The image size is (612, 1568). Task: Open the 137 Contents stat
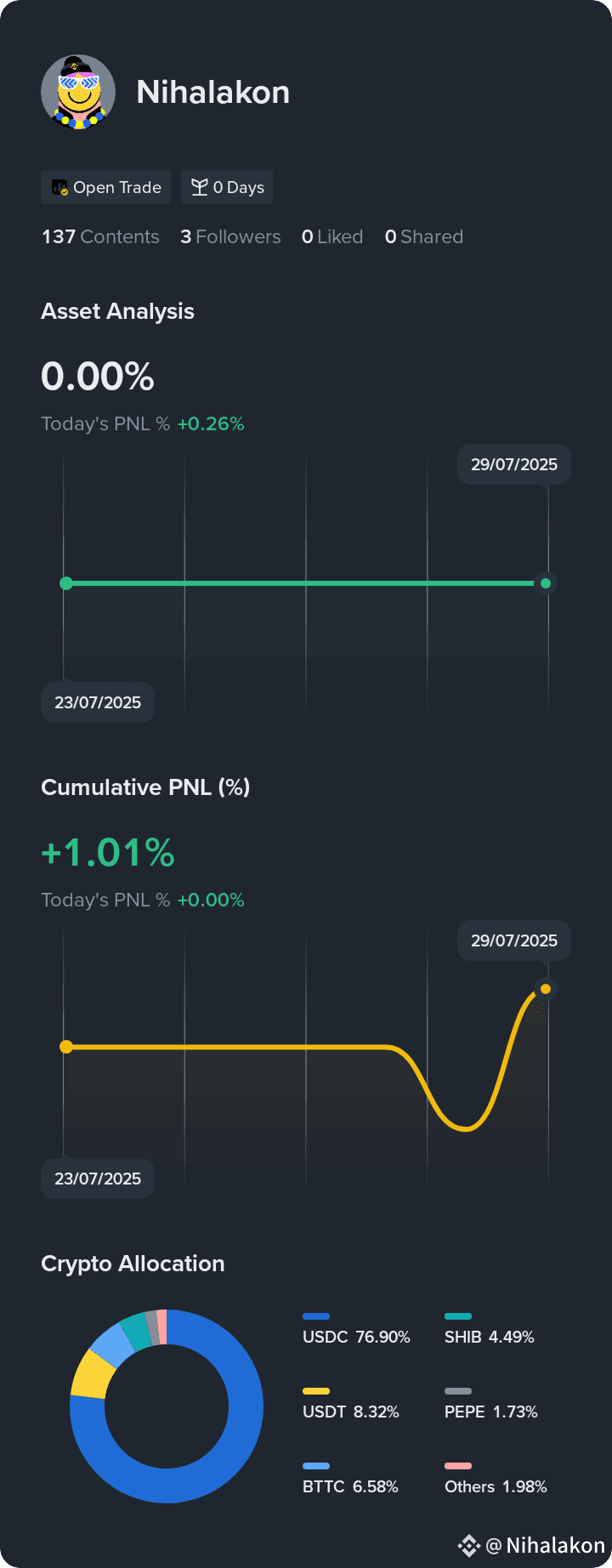click(100, 237)
